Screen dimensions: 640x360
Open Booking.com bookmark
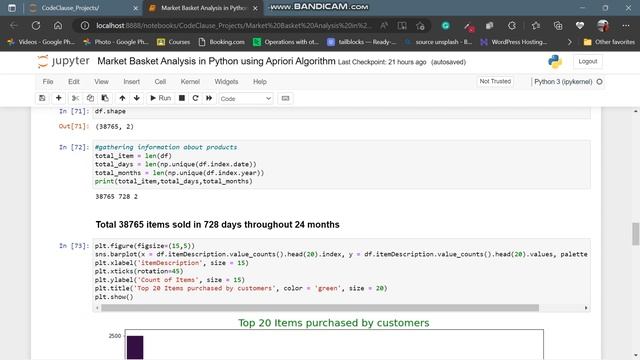click(x=221, y=42)
